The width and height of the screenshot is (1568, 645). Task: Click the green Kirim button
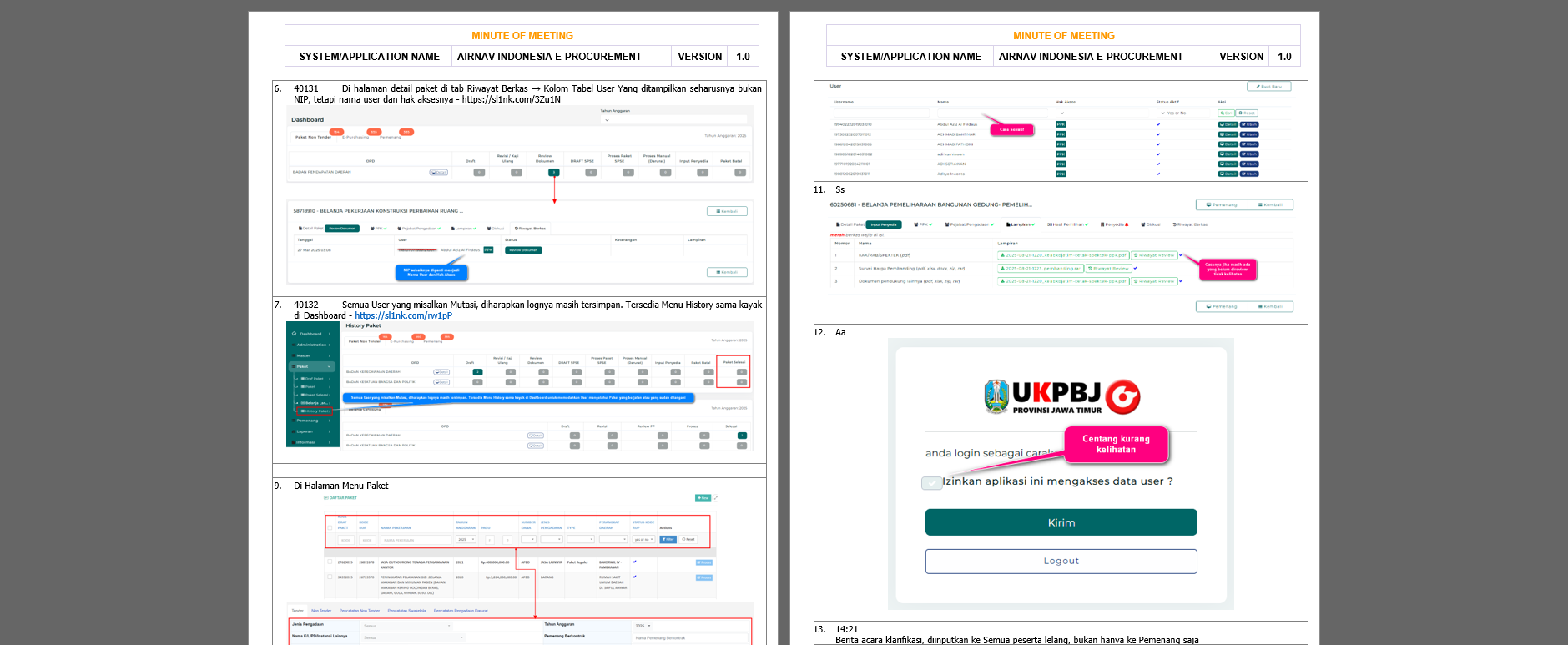tap(1061, 522)
